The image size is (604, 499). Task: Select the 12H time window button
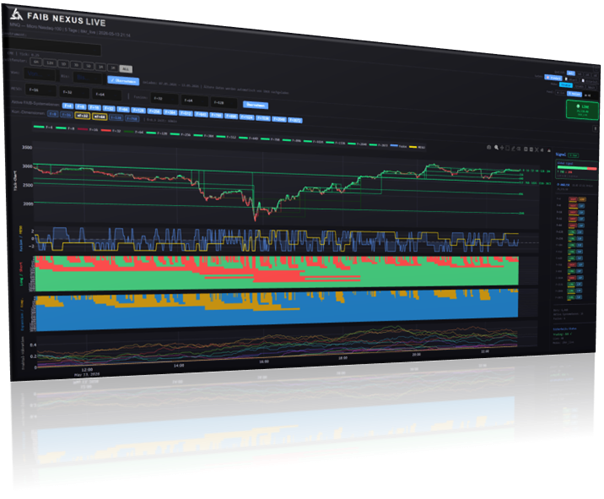pyautogui.click(x=50, y=63)
